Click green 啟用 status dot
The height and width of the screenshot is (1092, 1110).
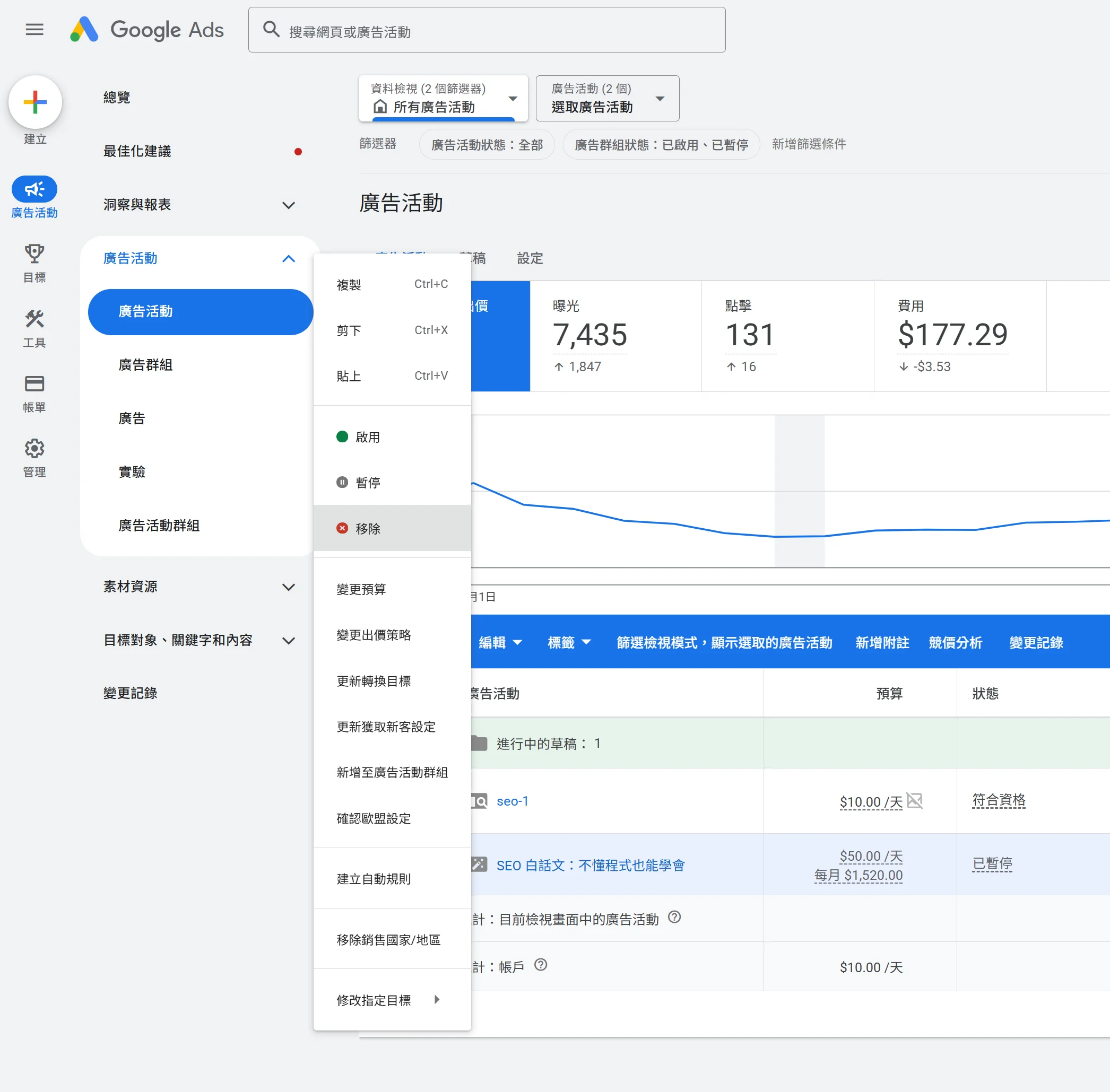coord(342,436)
